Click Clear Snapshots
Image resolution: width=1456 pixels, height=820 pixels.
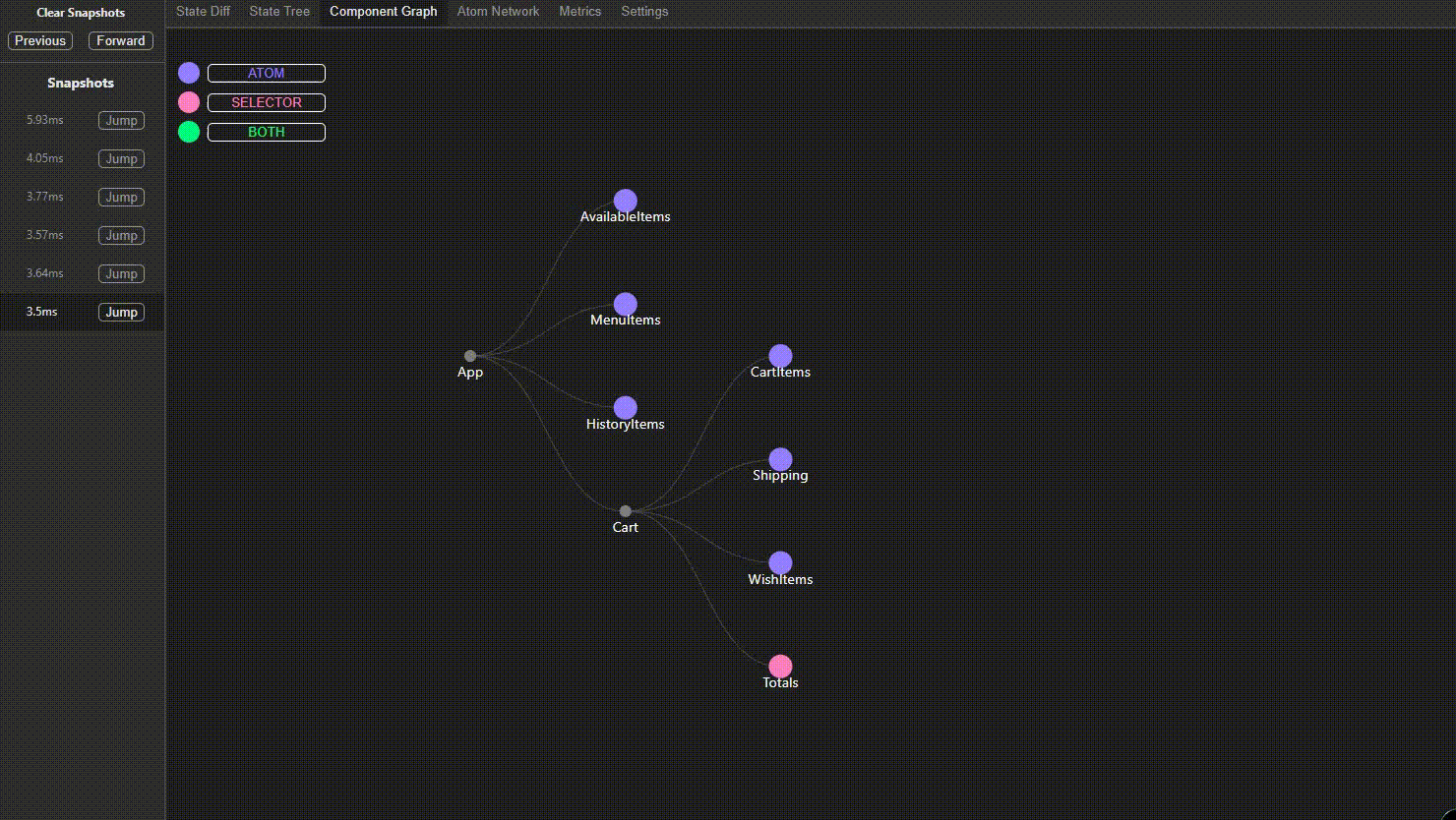81,13
